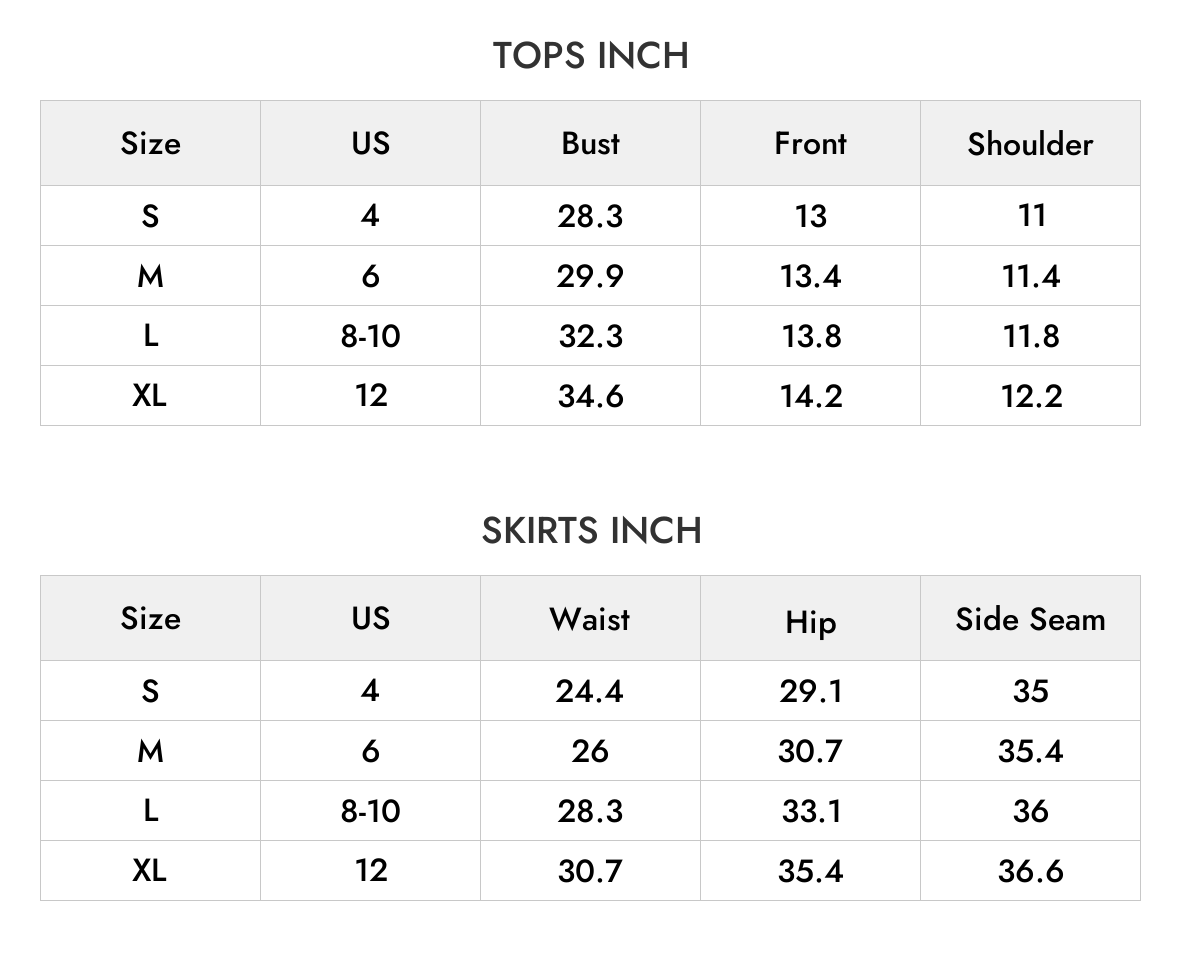
Task: Click the Front column header
Action: (x=810, y=143)
